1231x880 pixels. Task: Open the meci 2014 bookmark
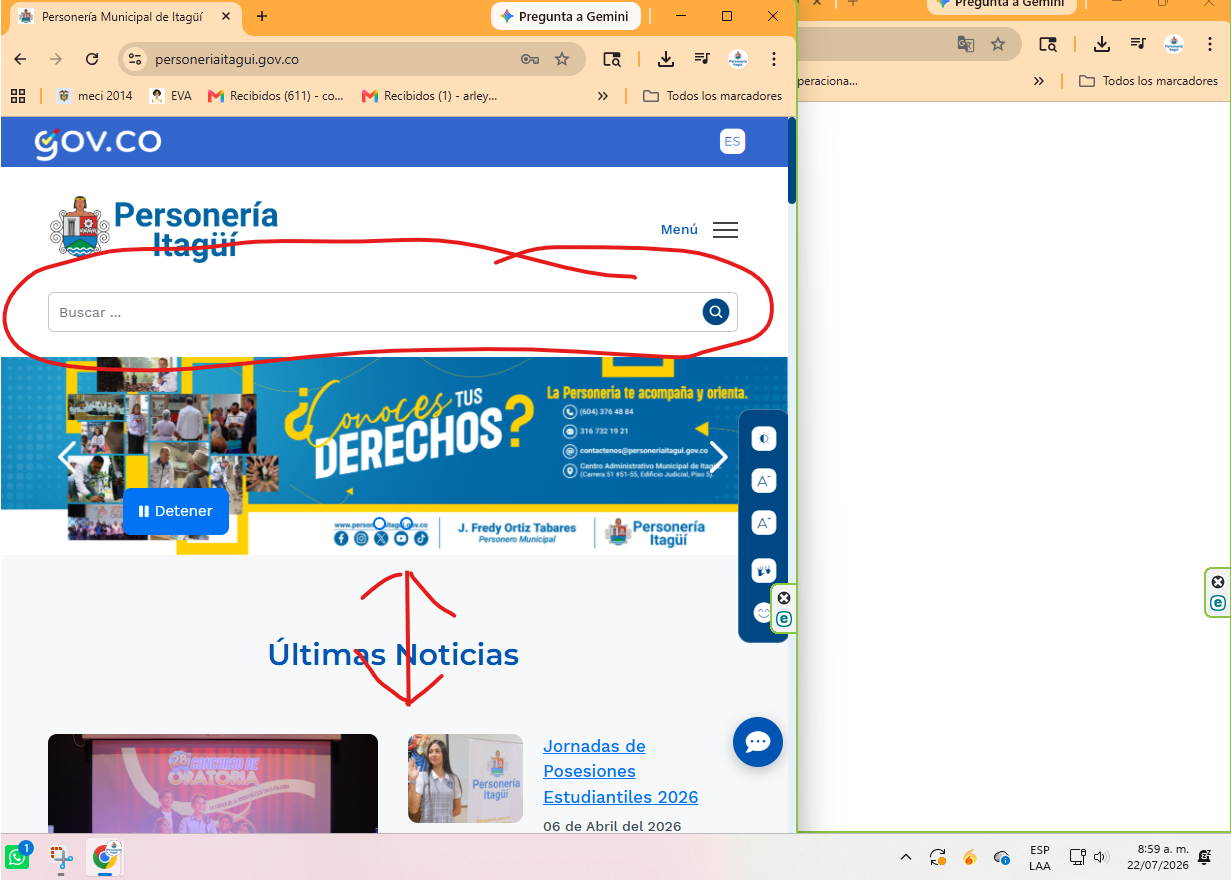(94, 96)
